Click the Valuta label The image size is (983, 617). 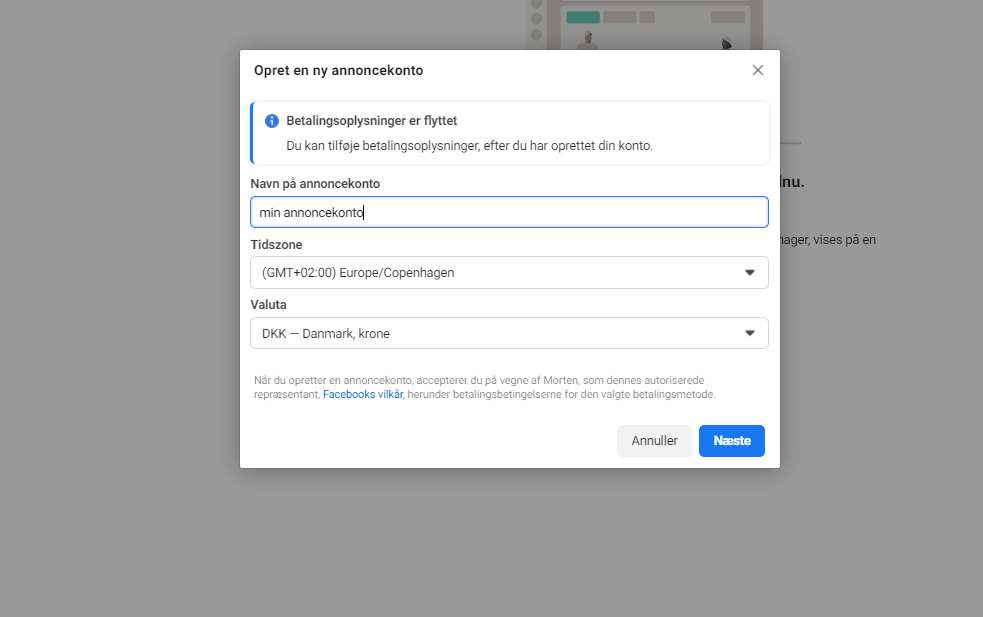tap(268, 305)
